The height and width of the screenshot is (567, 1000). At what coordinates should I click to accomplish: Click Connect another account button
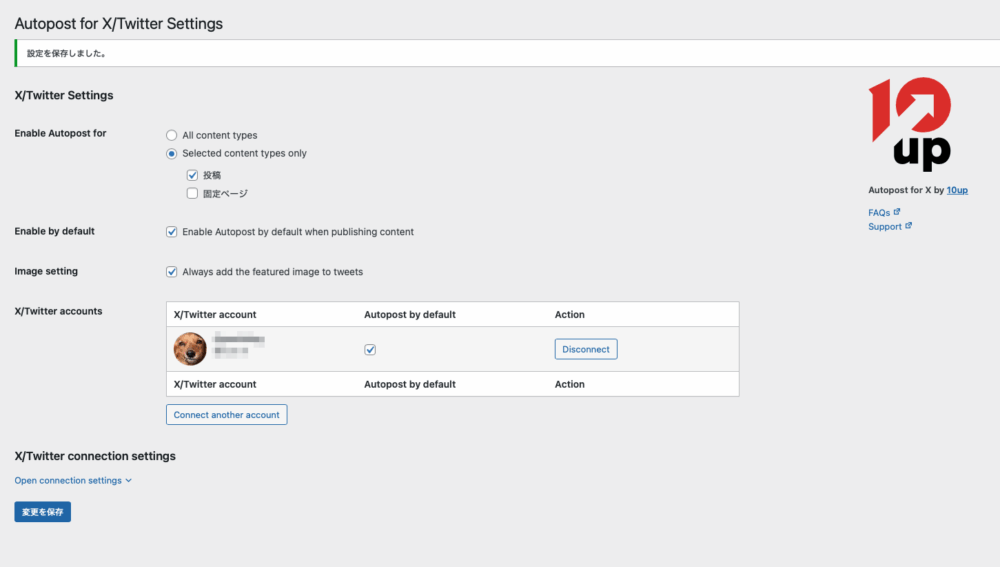pos(226,415)
